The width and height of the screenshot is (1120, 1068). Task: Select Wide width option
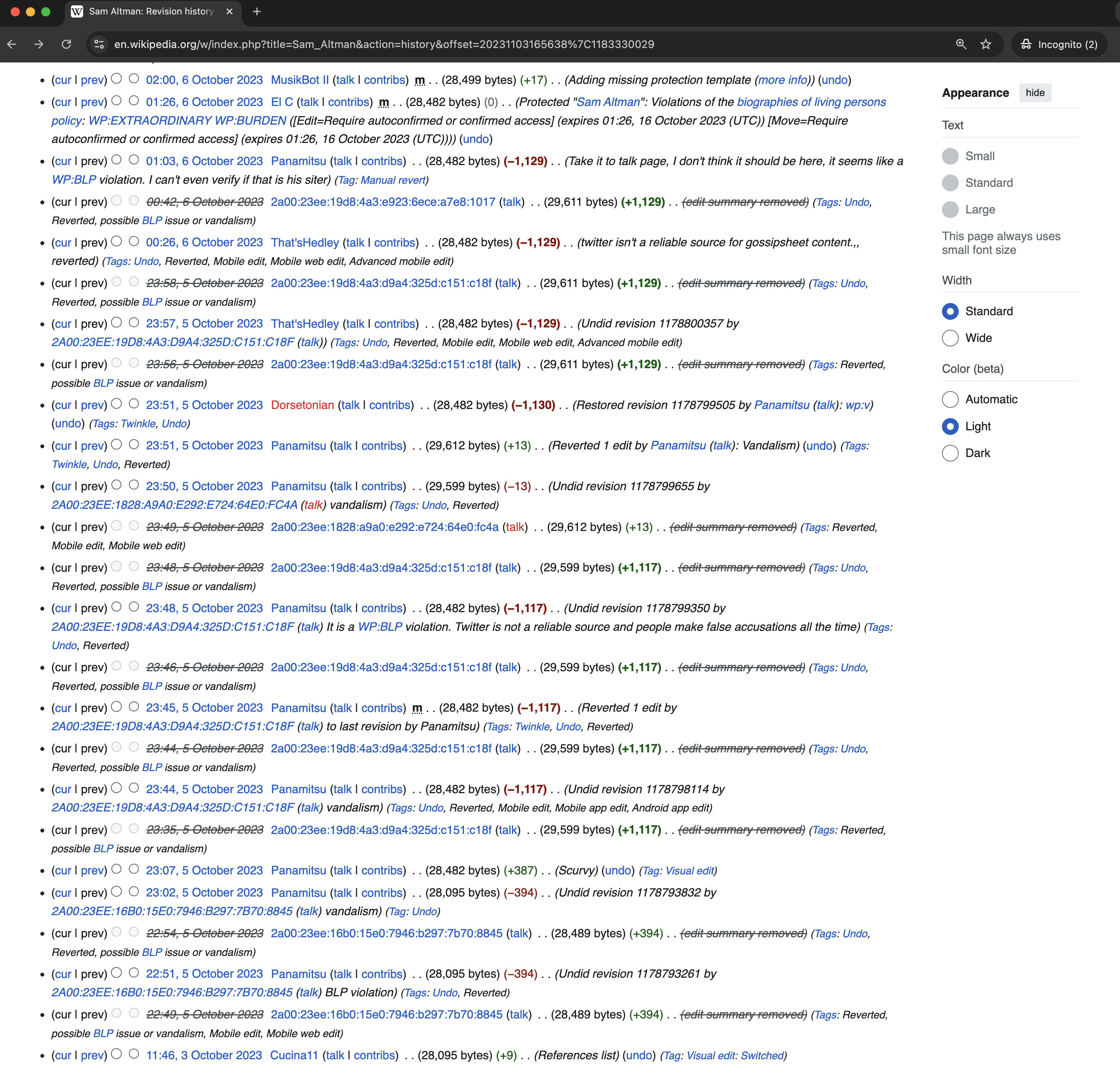pos(950,338)
